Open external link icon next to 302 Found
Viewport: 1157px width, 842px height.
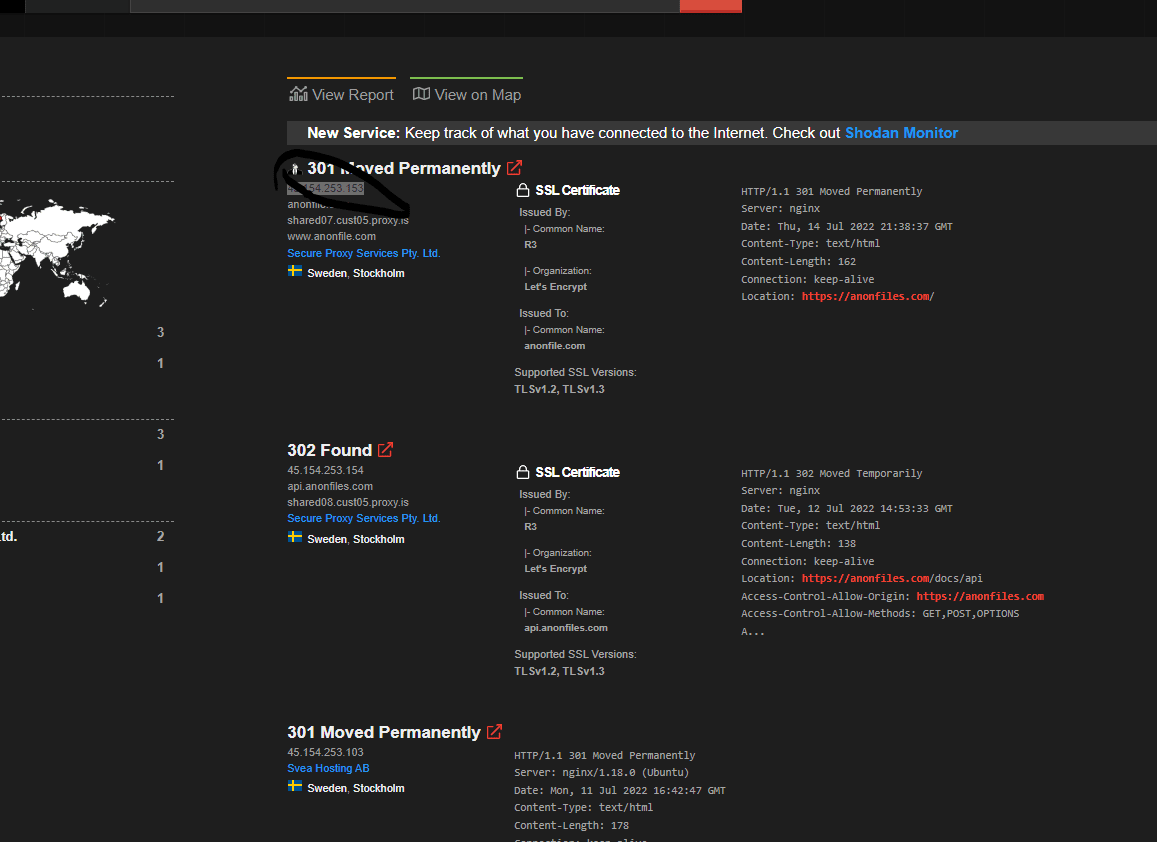pos(385,449)
